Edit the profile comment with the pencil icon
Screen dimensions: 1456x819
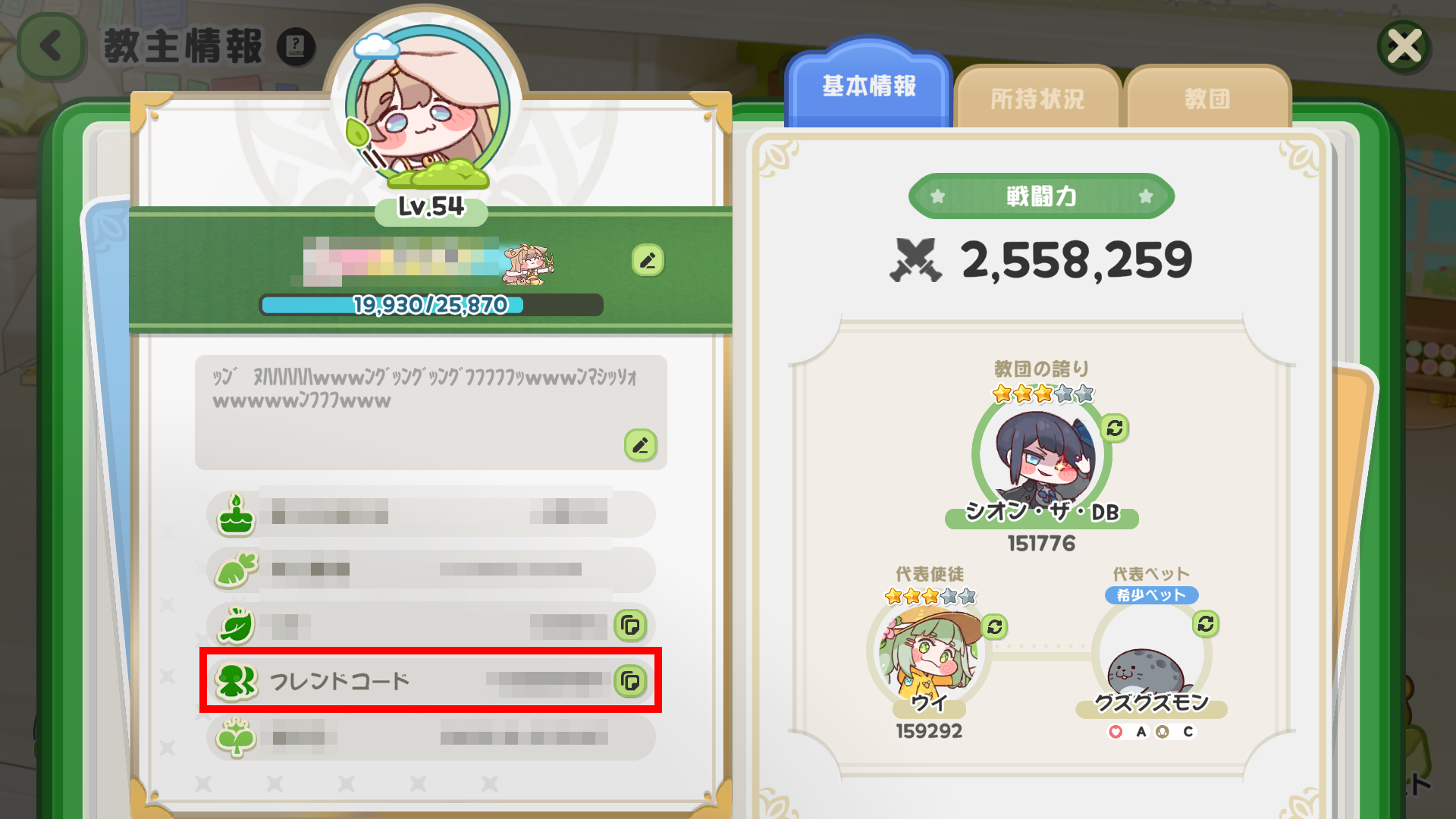pos(640,445)
